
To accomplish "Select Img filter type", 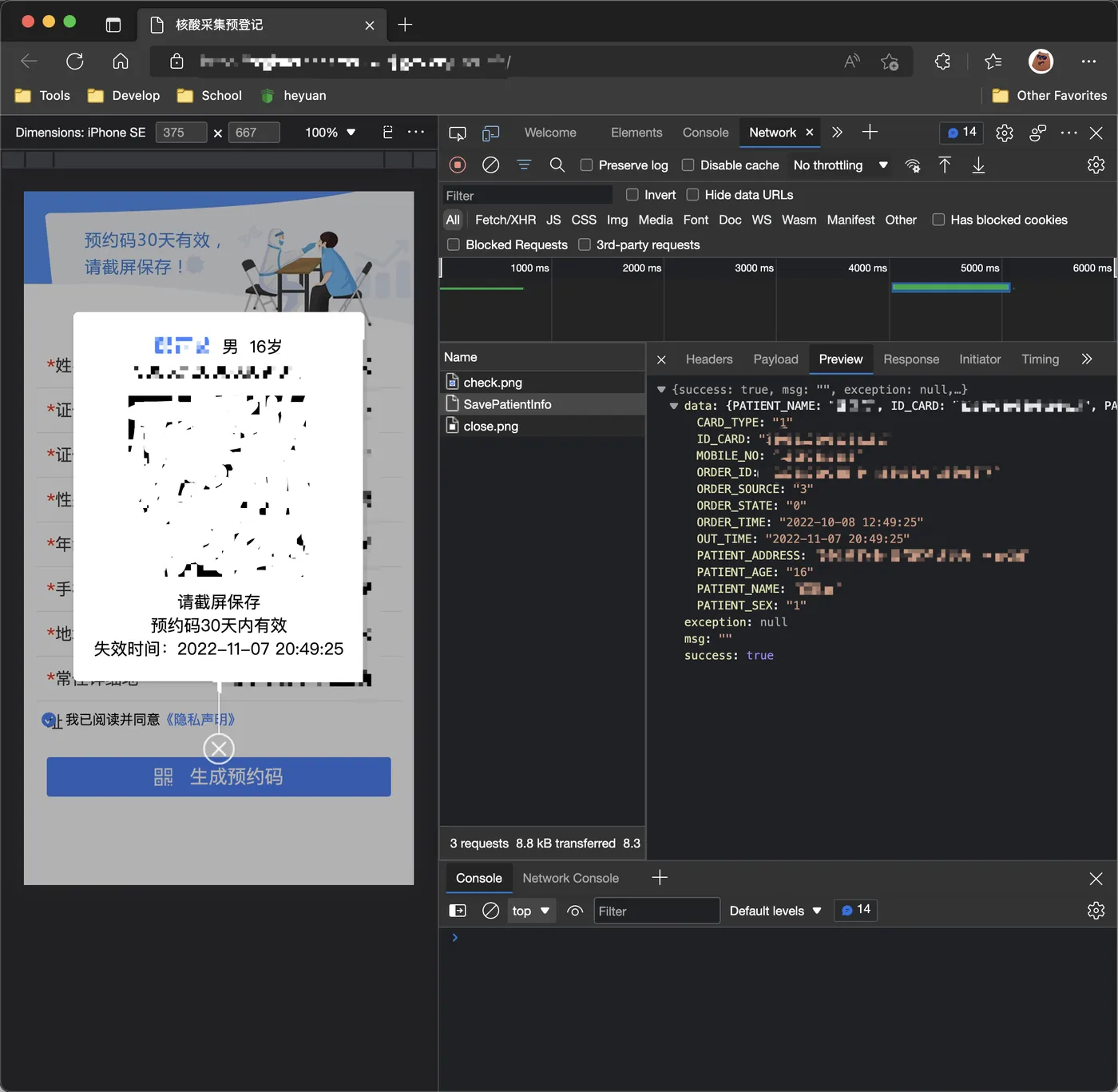I will click(x=617, y=220).
